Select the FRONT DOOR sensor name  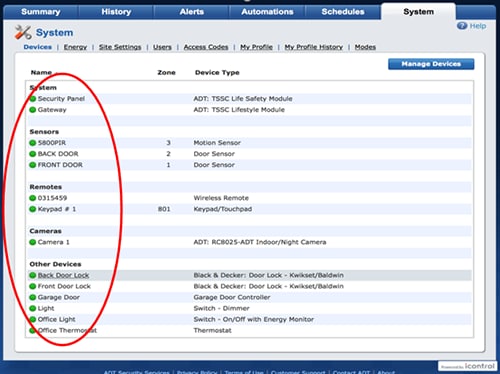[60, 165]
